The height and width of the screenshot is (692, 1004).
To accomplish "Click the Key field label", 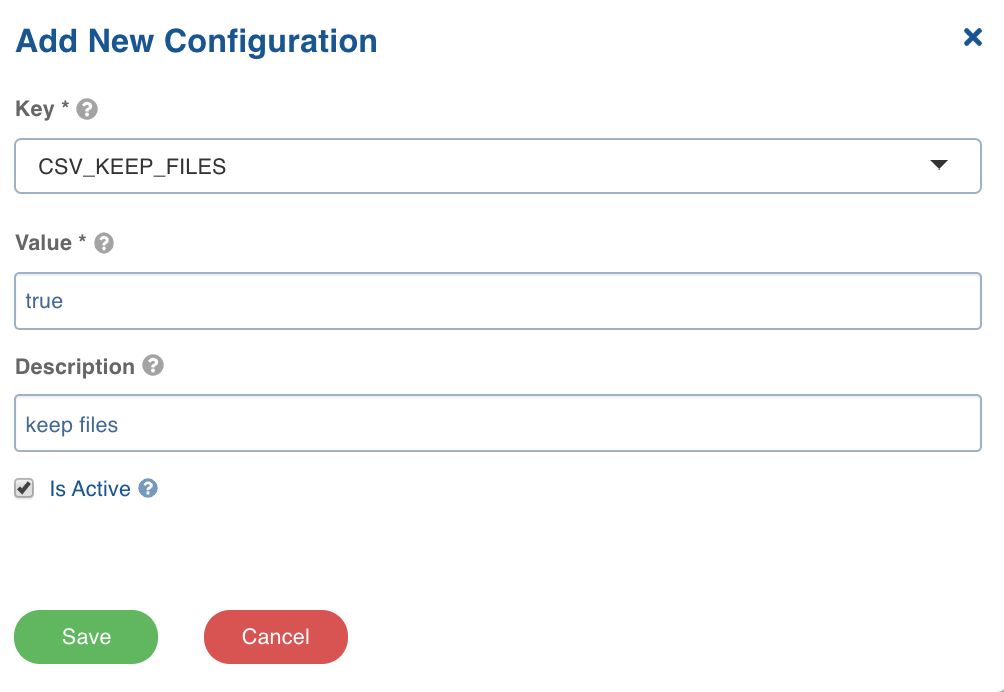I will click(35, 109).
